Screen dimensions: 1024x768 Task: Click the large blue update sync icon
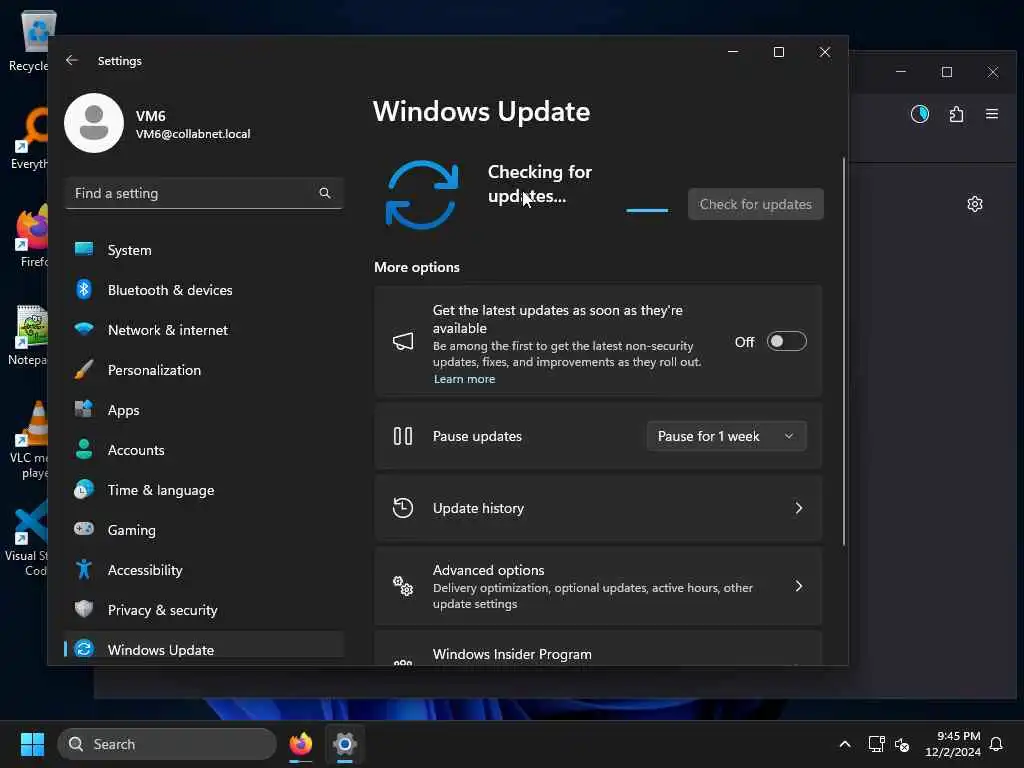point(422,194)
